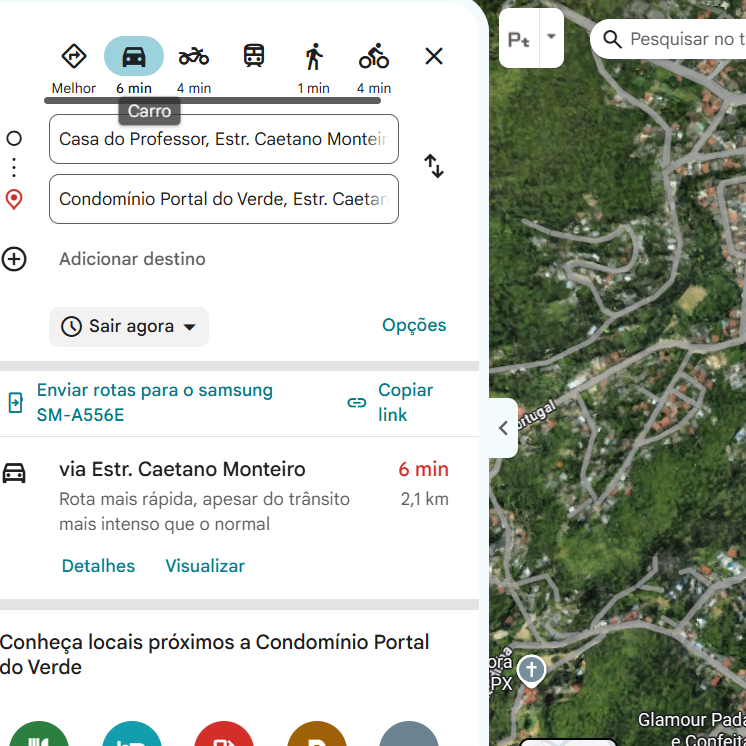
Task: Edit the Condomínio Portal do Verde destination field
Action: point(224,199)
